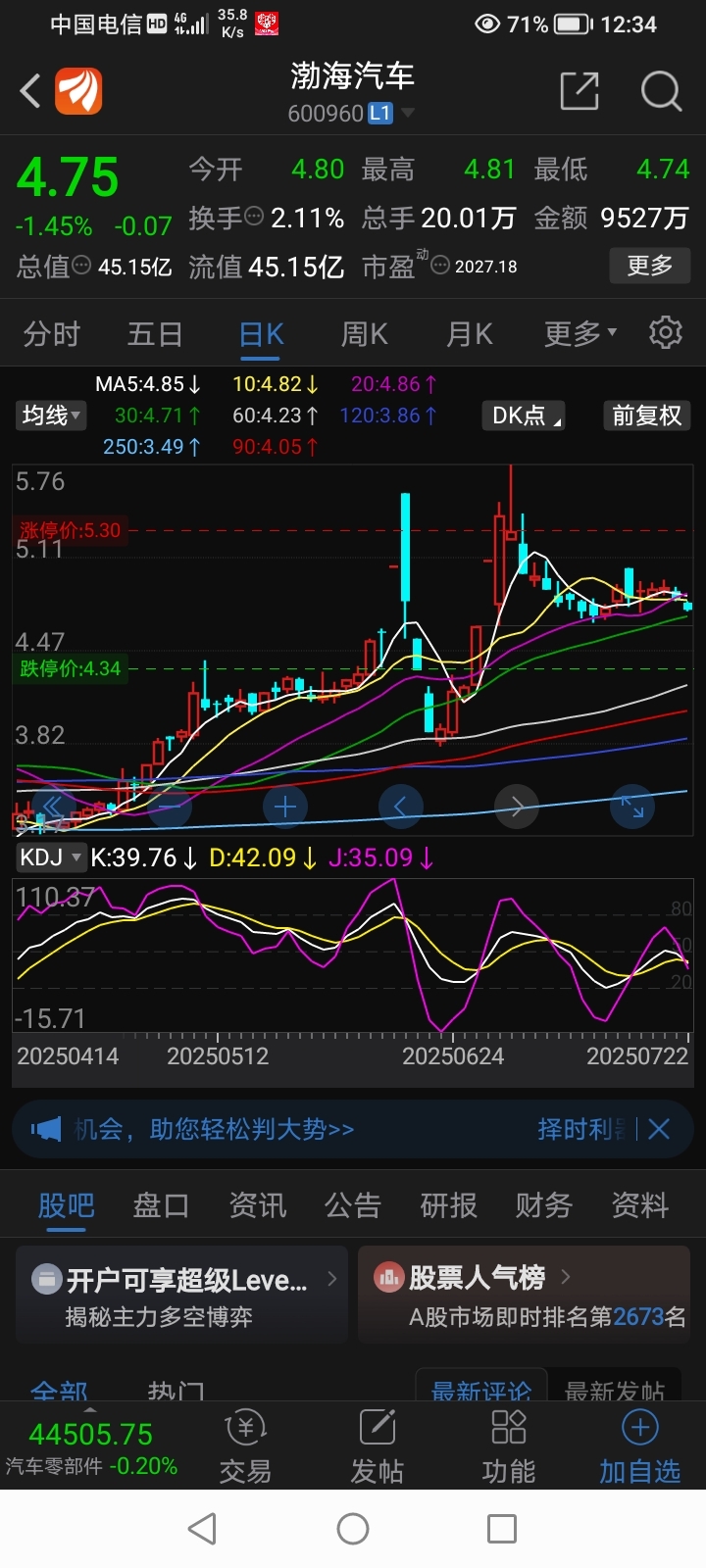Jump chart to earliest with double-left arrow
This screenshot has width=706, height=1568.
(53, 808)
